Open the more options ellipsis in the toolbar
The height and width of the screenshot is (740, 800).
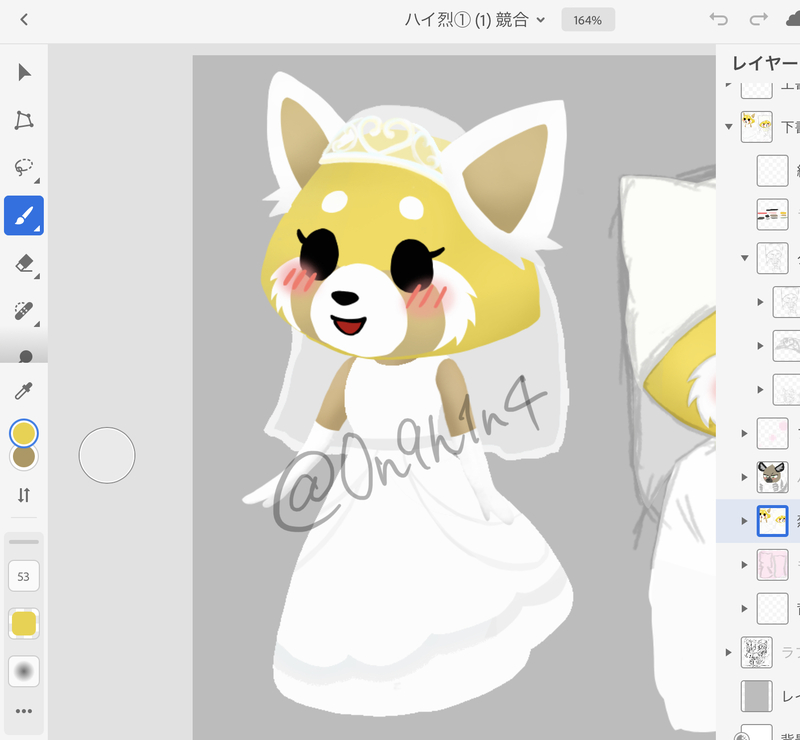tap(24, 711)
